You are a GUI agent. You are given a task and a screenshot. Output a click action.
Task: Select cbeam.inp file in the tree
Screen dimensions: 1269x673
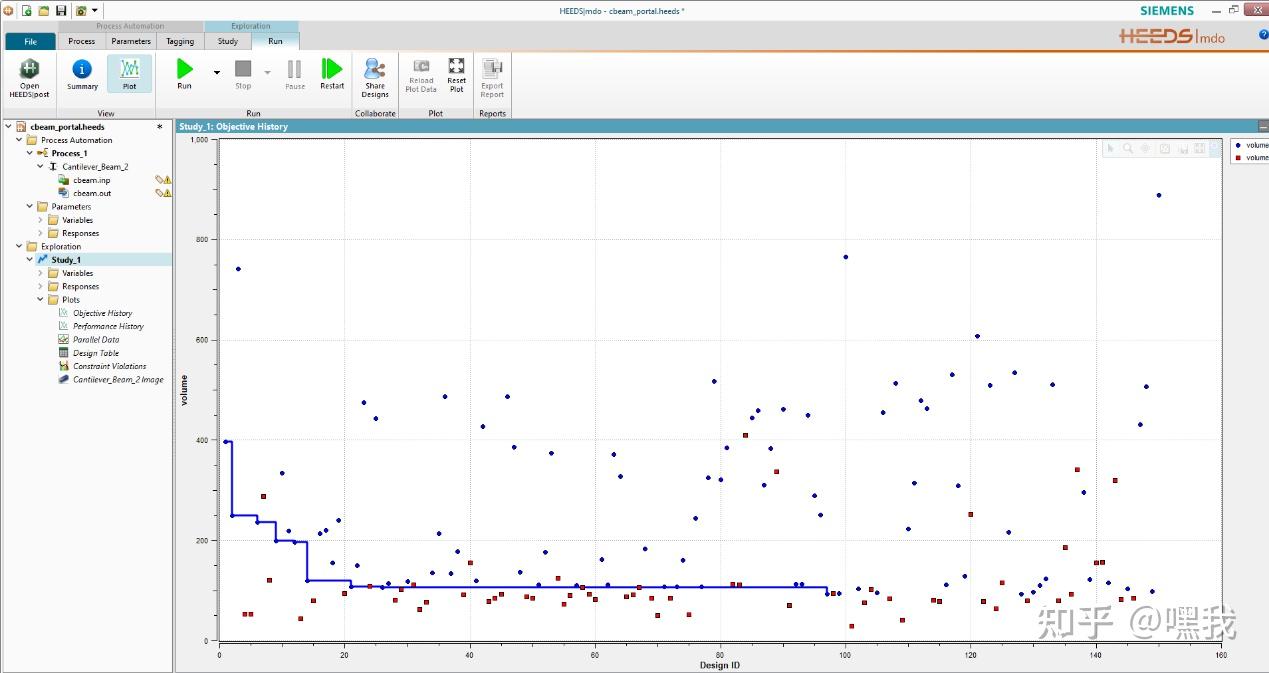[x=91, y=180]
